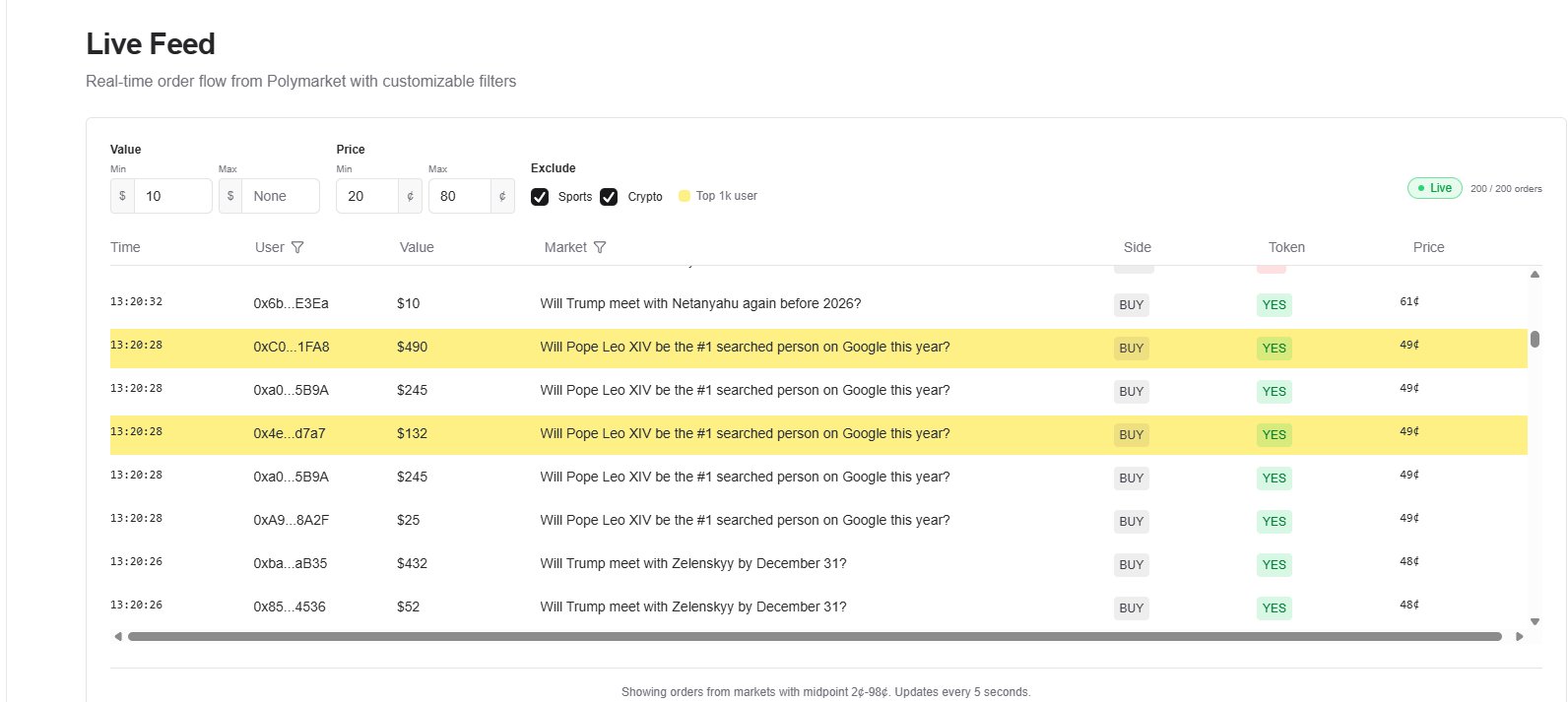1568x702 pixels.
Task: Click the Price Min field showing 20
Action: point(366,196)
